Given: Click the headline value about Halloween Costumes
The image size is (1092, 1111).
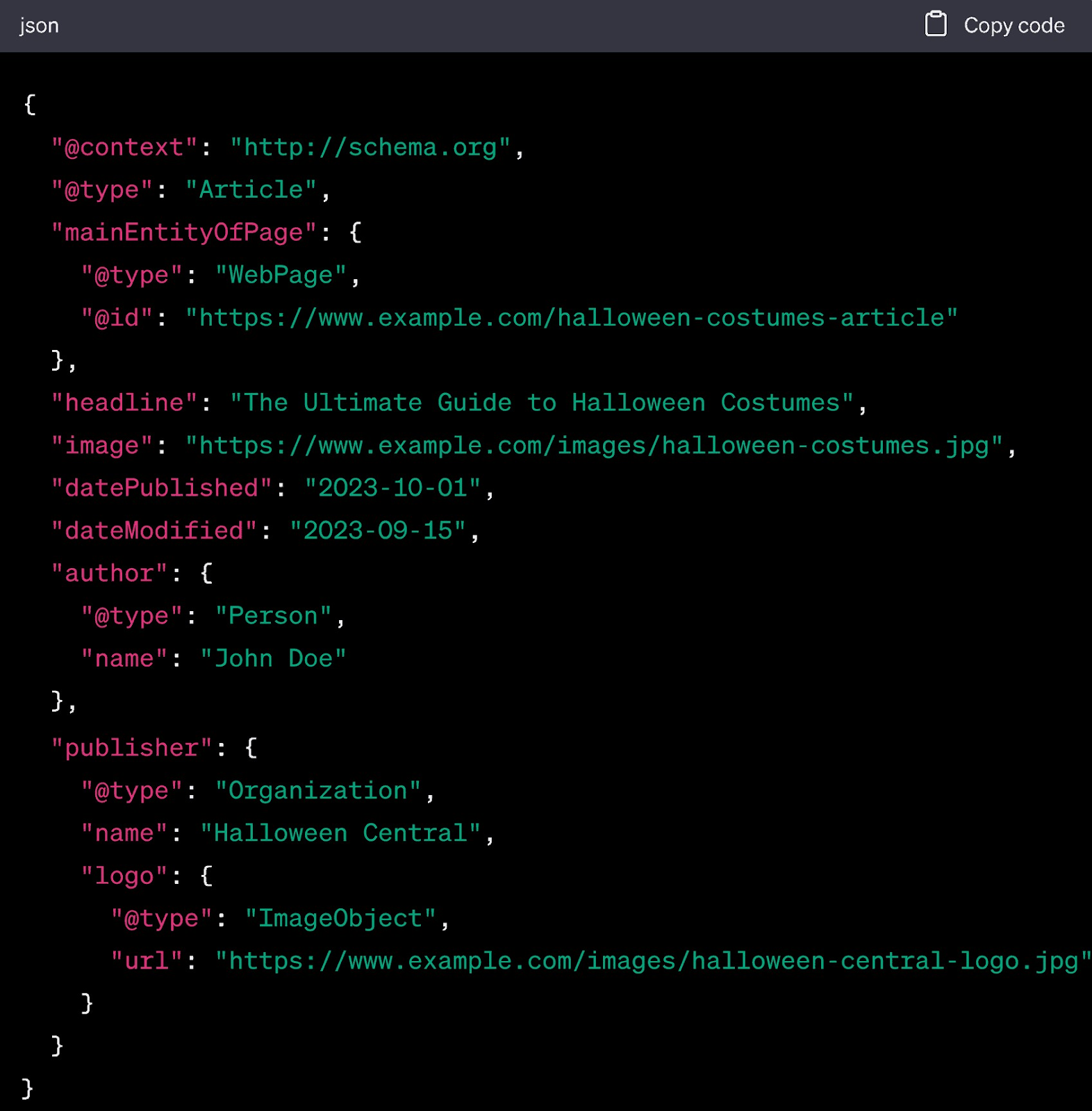Looking at the screenshot, I should coord(542,403).
